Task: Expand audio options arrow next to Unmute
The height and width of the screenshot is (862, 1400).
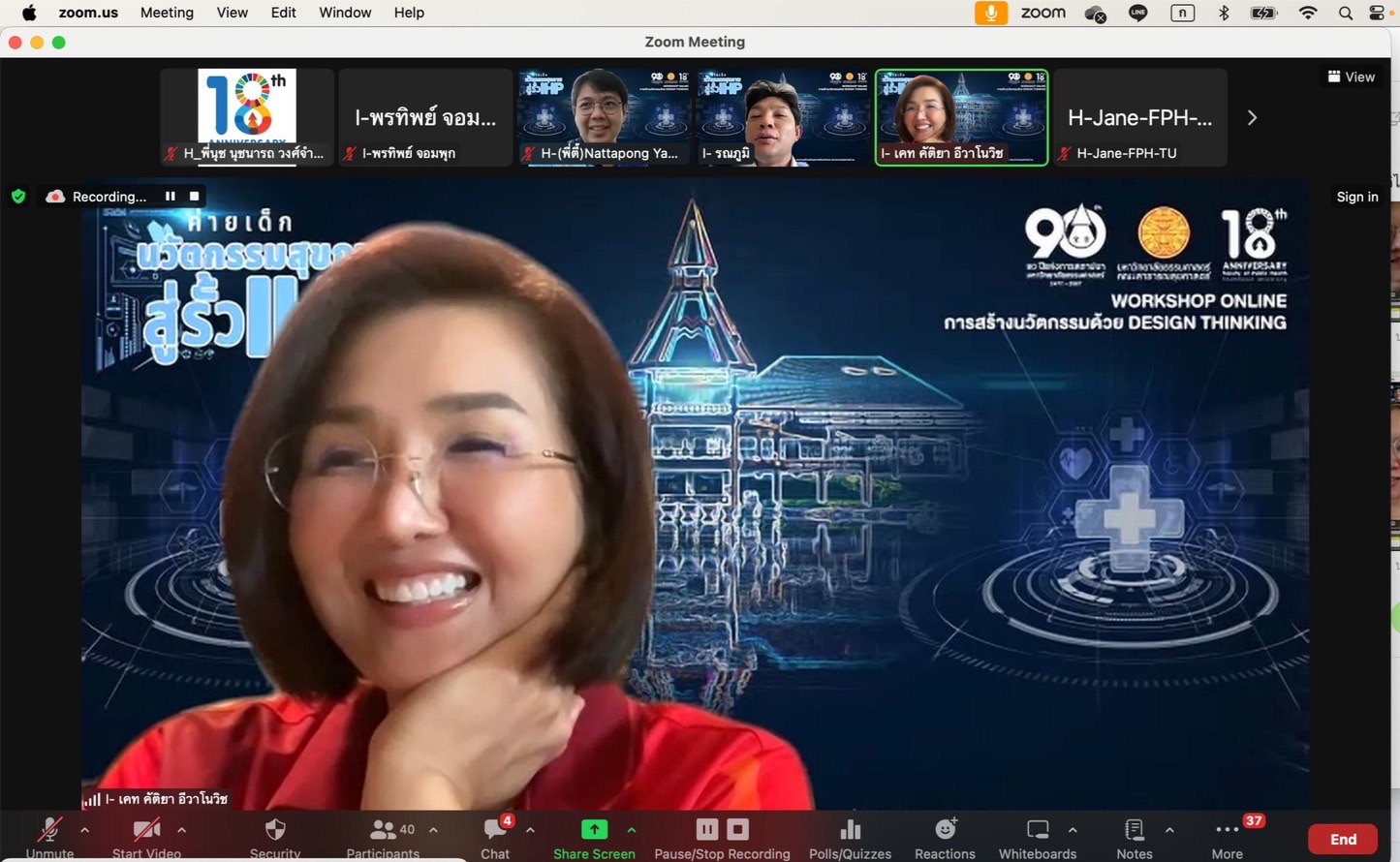Action: (85, 830)
